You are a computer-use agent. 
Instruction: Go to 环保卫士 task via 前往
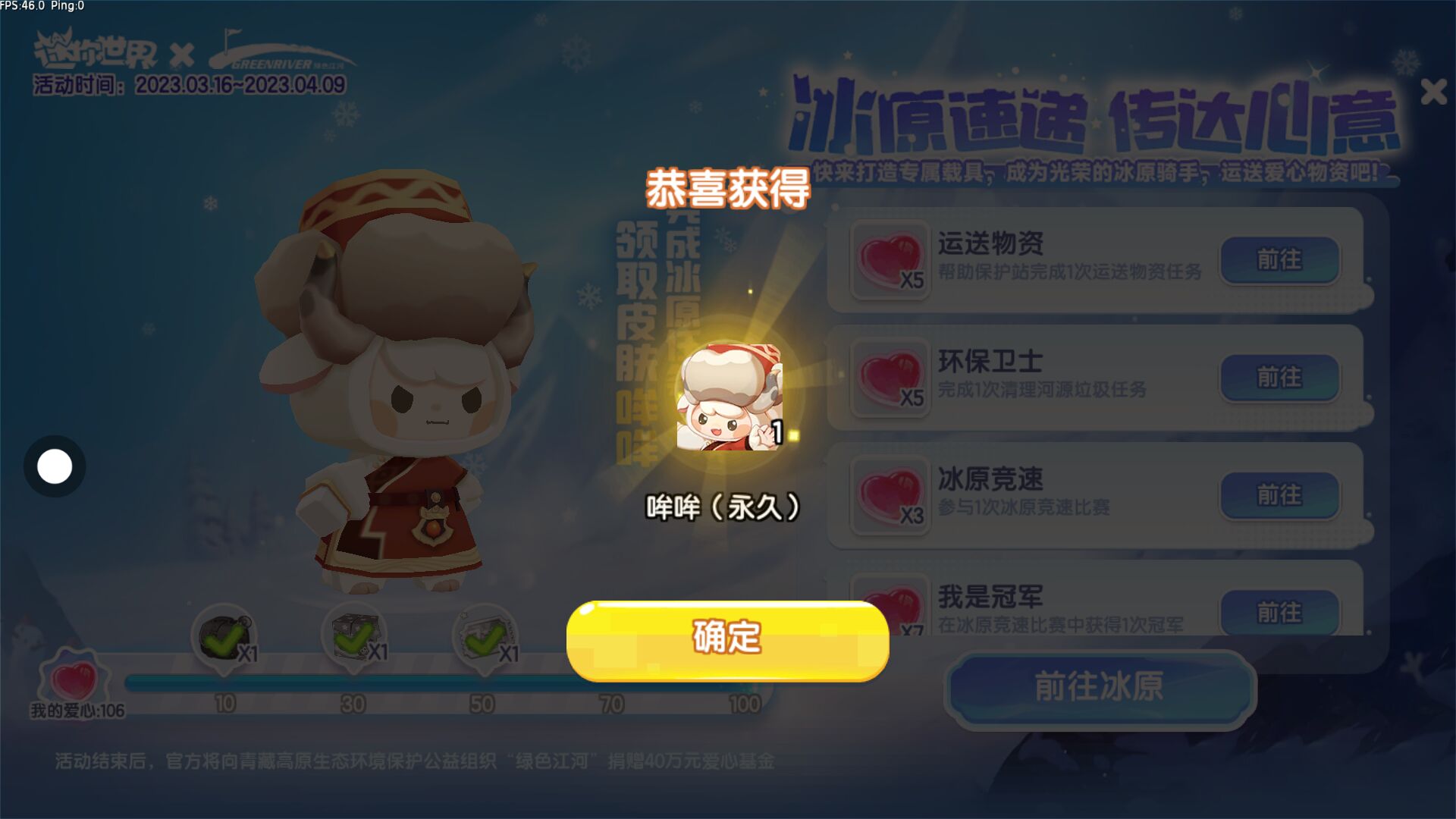coord(1279,378)
